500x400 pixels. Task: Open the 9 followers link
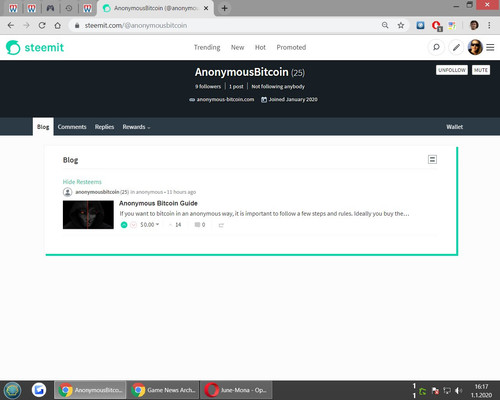[x=208, y=86]
